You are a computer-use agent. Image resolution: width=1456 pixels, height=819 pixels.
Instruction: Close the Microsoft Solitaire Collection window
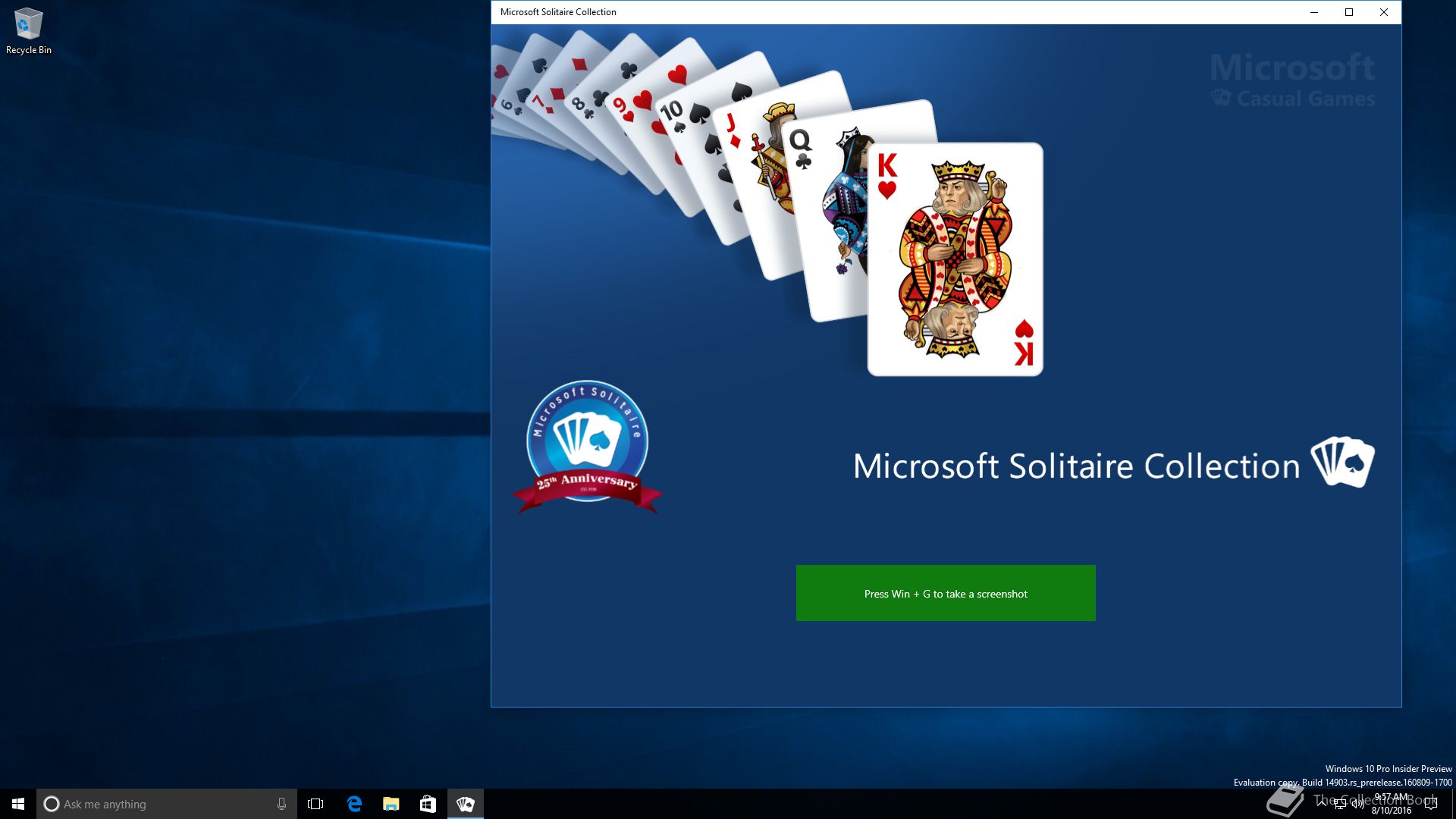click(x=1384, y=12)
